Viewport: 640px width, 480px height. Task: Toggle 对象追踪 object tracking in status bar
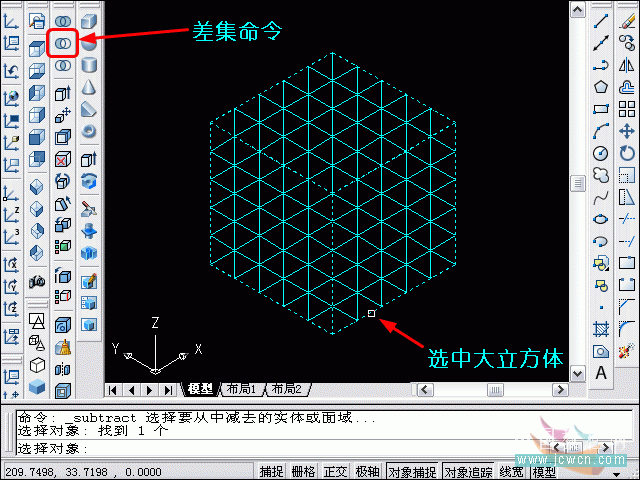[468, 471]
